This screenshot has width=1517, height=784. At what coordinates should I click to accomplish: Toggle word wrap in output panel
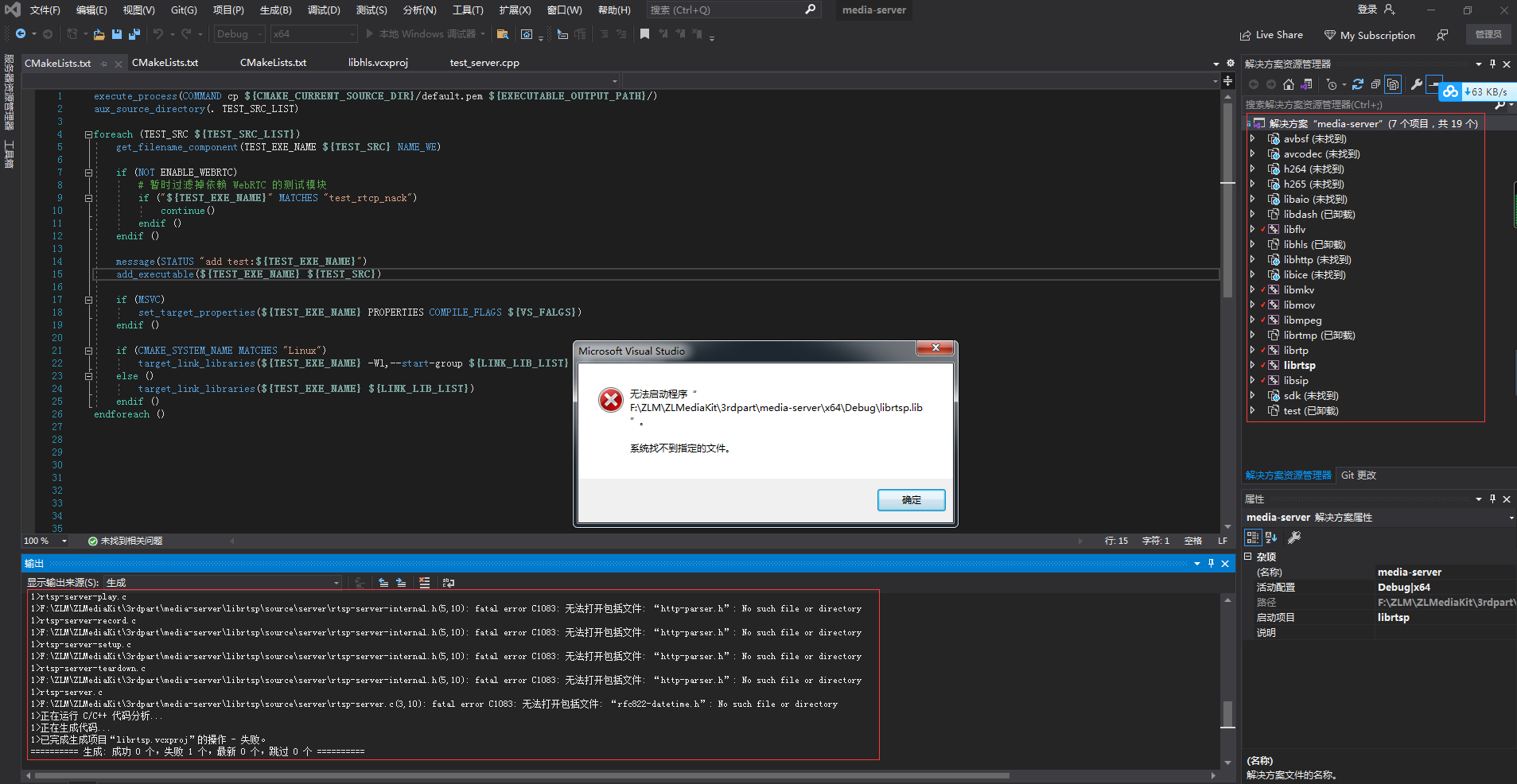point(448,583)
